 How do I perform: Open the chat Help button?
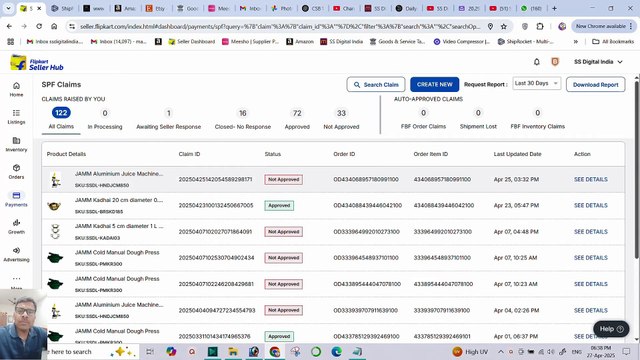click(611, 329)
